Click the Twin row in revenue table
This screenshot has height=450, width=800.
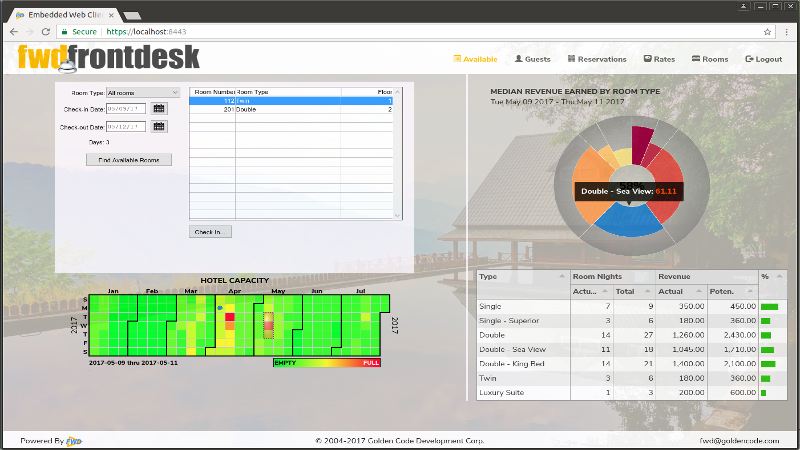click(632, 378)
